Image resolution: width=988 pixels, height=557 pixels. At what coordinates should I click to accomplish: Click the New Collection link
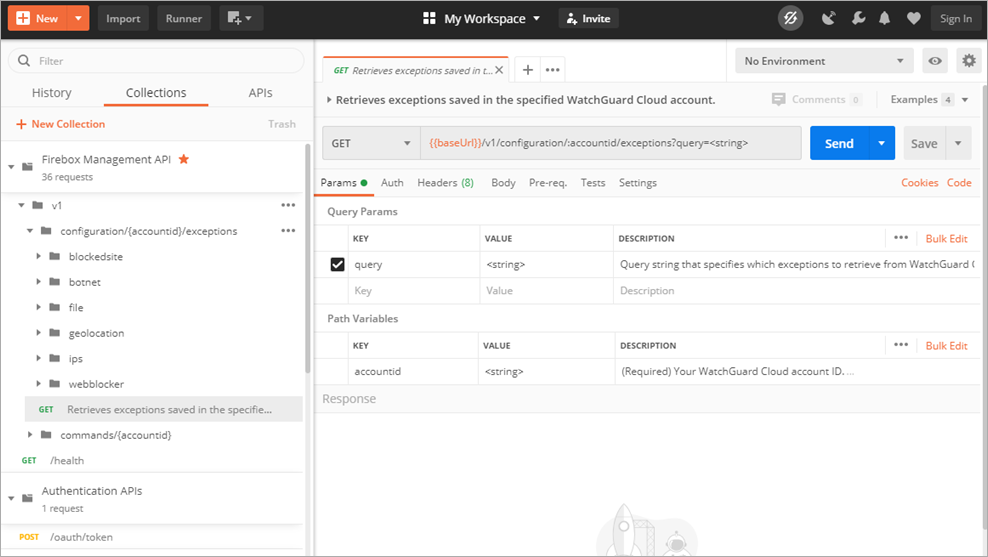click(x=61, y=124)
